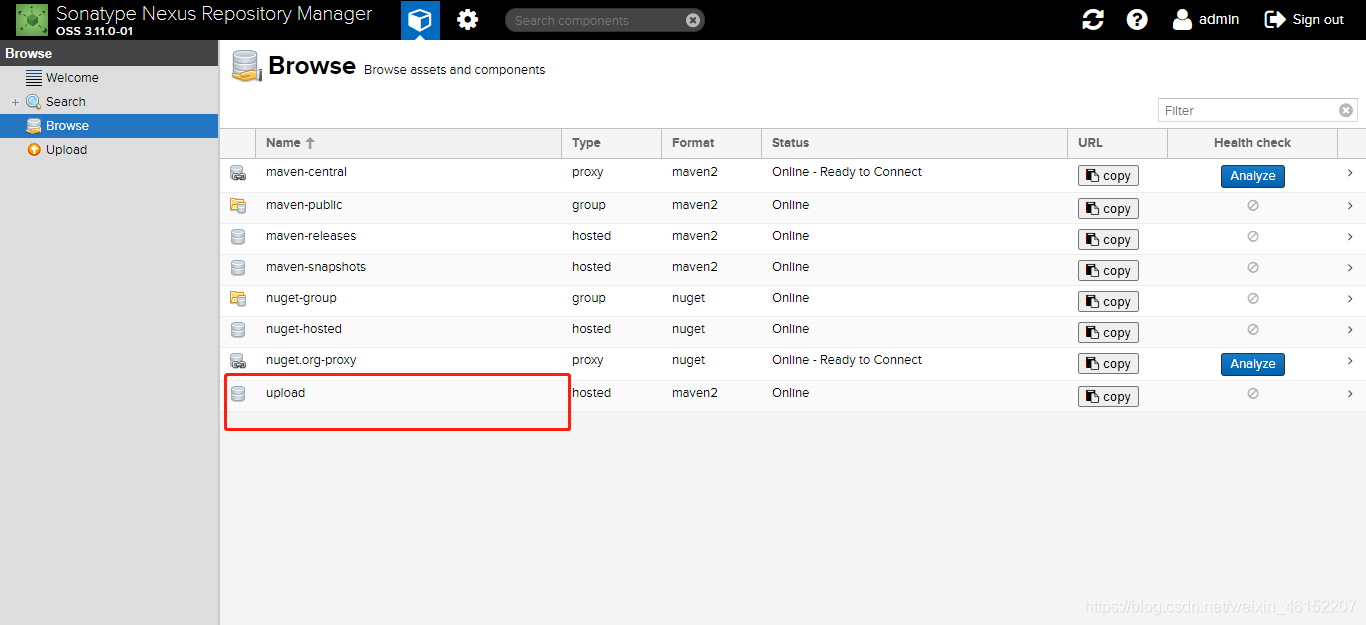Click maven-public health check unavailable icon
The height and width of the screenshot is (625, 1366).
1252,205
